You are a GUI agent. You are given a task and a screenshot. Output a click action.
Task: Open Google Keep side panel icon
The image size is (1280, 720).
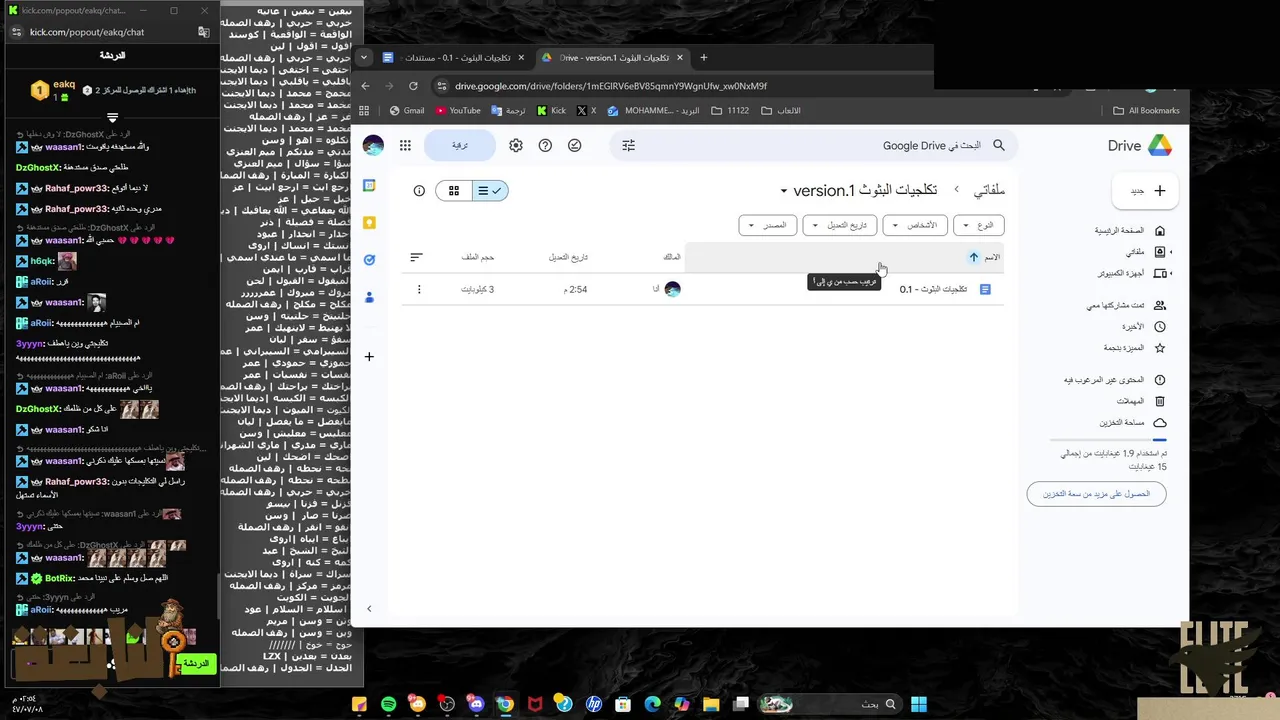click(369, 222)
